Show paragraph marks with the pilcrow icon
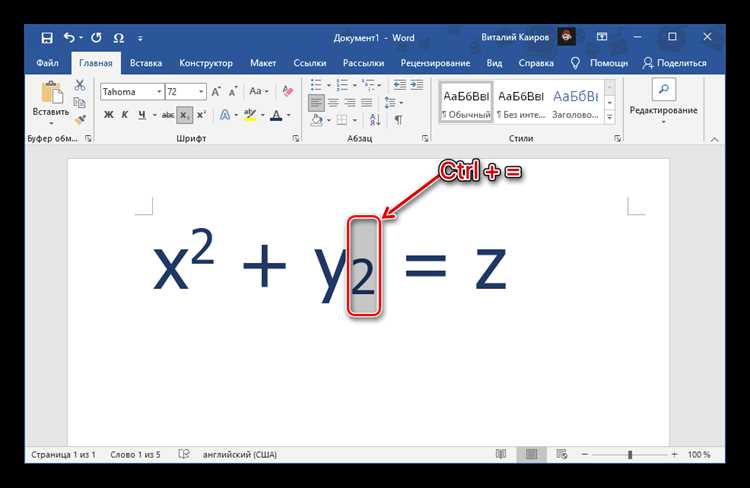The image size is (750, 488). click(398, 120)
